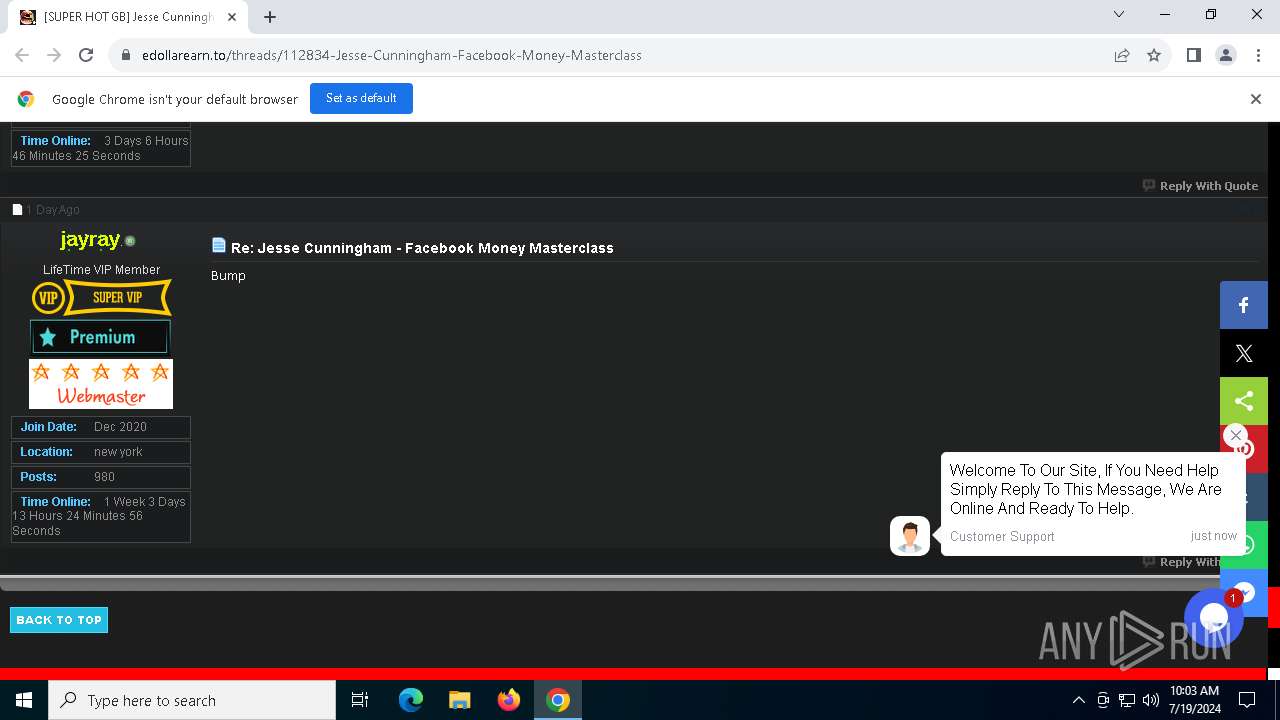Open Task View on the taskbar
The width and height of the screenshot is (1280, 720).
[360, 700]
